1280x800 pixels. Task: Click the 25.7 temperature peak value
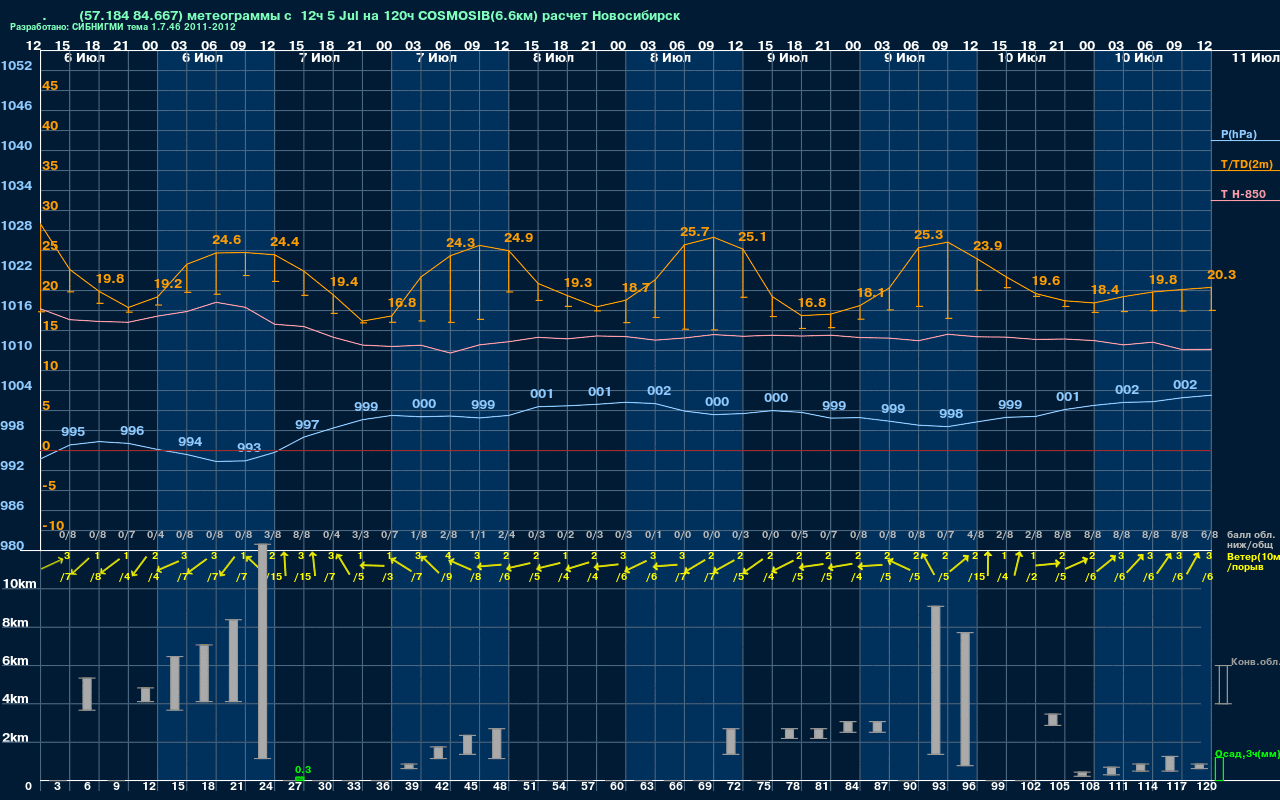tap(694, 232)
